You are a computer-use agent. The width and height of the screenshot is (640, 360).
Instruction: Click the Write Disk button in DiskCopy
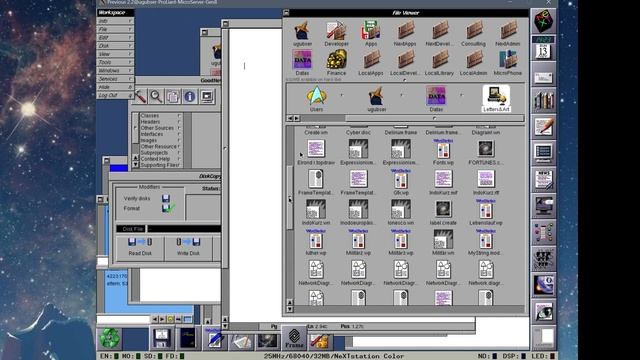coord(188,247)
